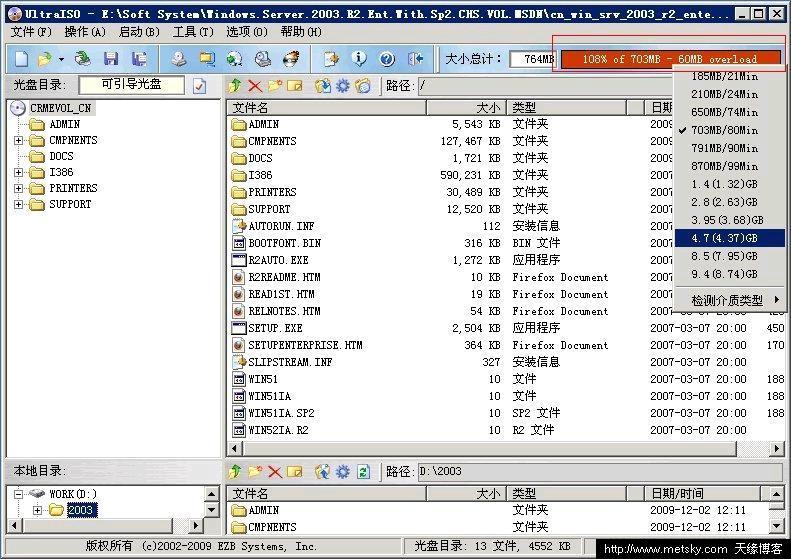Select 1.4(1.32)GB media size
Screen dimensions: 791x559
coord(729,184)
